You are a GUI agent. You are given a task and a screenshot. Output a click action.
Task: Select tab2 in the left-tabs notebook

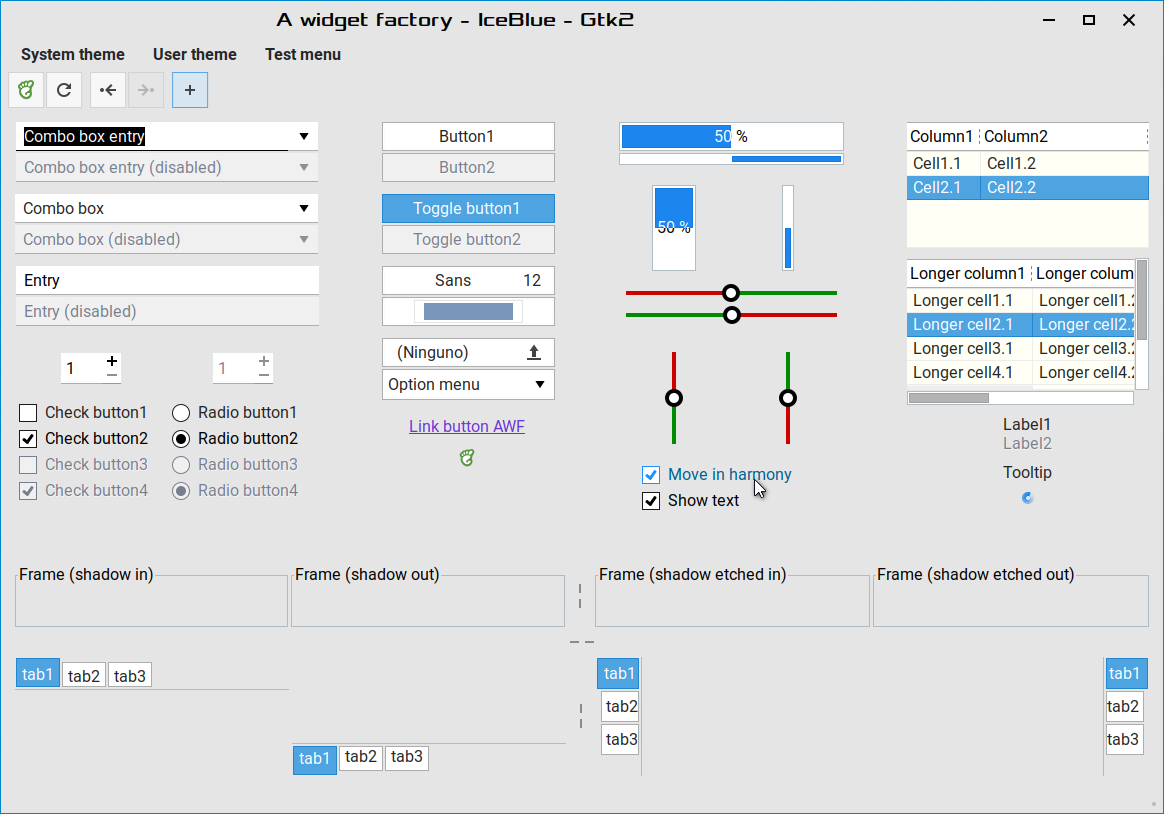(x=621, y=706)
